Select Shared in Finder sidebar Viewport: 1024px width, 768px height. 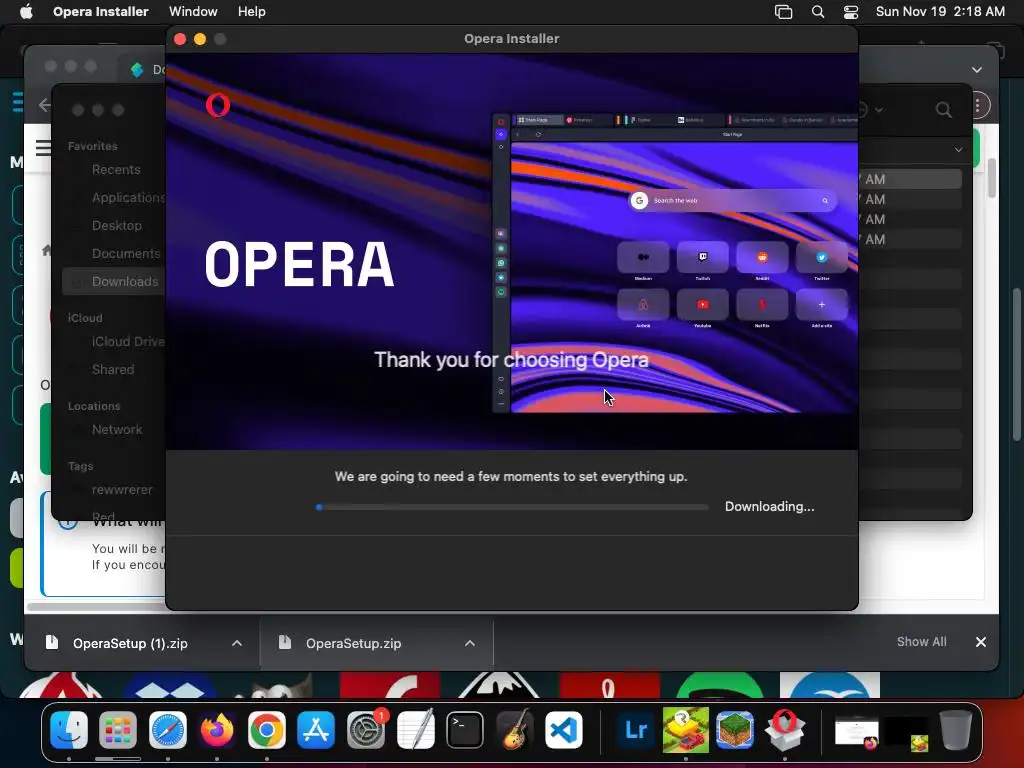112,370
